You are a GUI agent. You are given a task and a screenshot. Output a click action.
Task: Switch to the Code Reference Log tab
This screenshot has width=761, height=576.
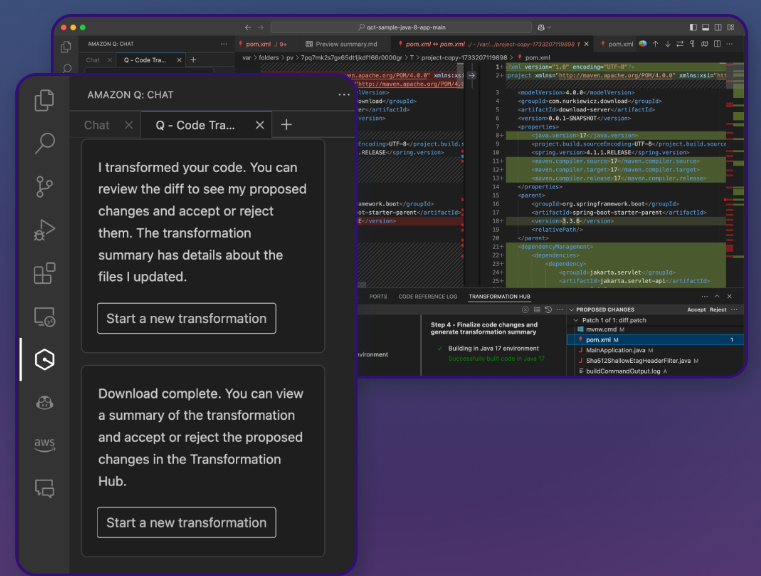pos(427,297)
